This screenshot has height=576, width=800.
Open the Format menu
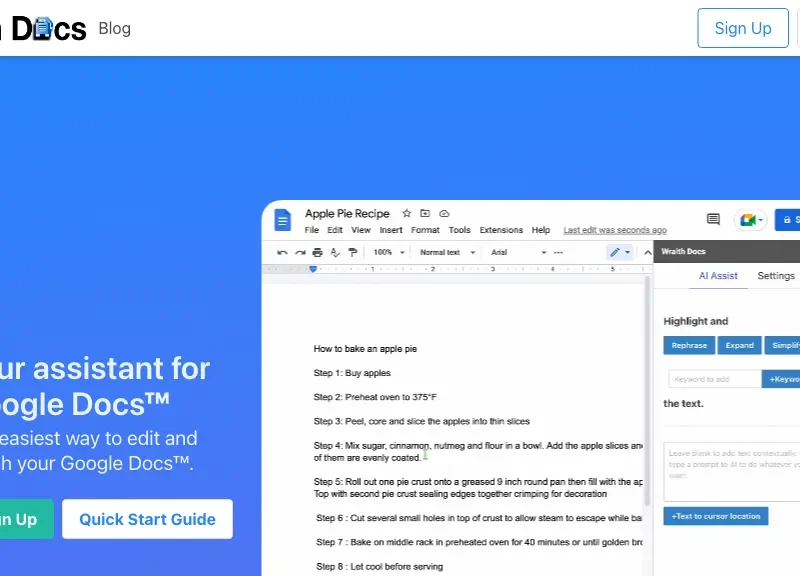425,230
